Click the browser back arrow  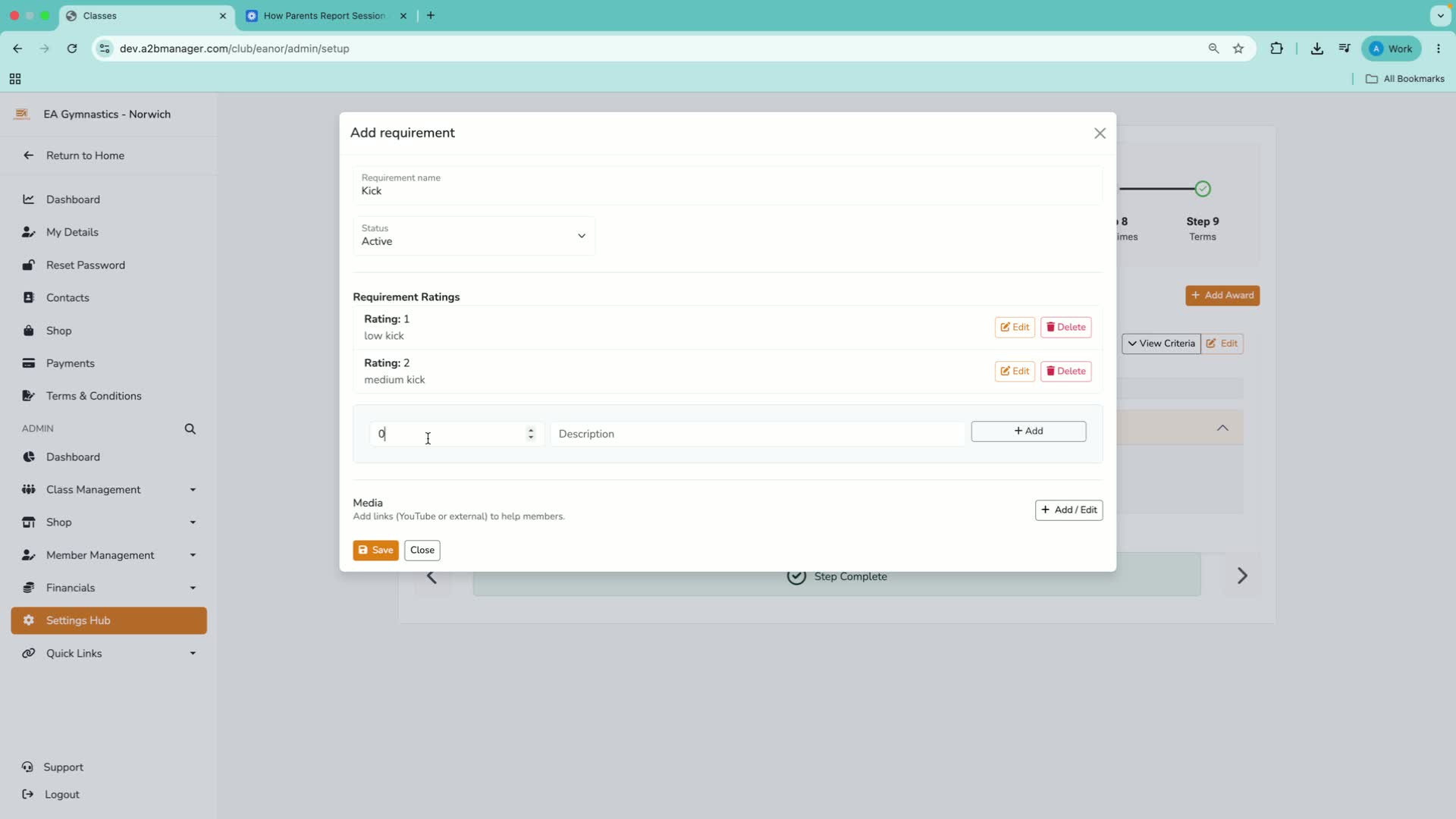(17, 49)
